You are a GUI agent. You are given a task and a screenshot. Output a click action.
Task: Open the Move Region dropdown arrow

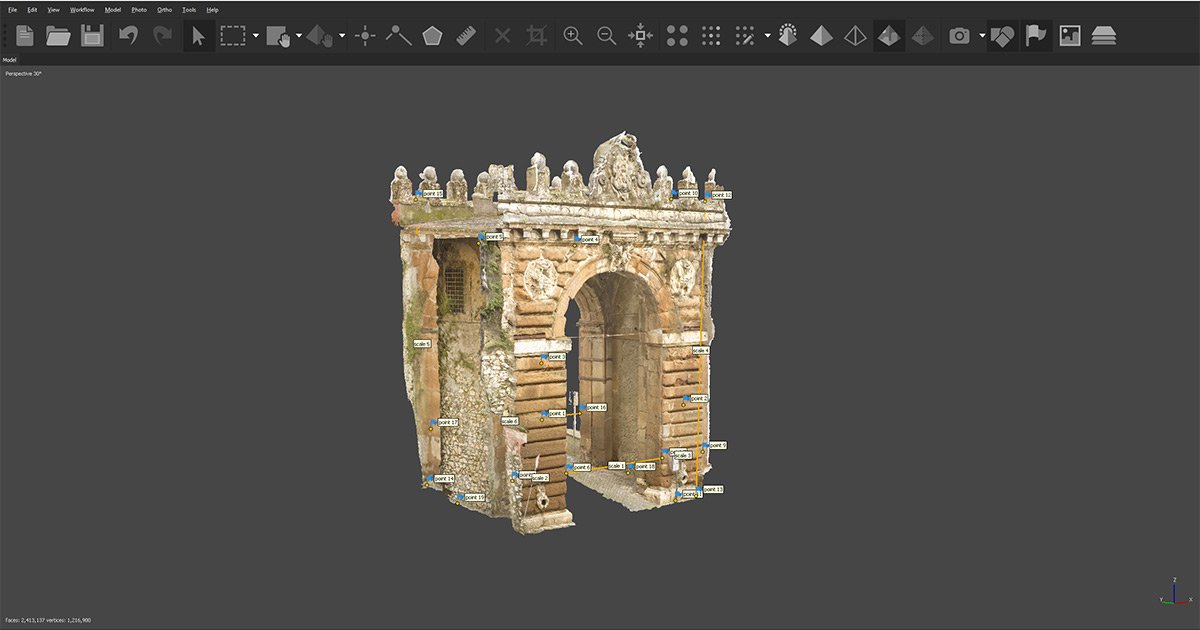tap(299, 36)
